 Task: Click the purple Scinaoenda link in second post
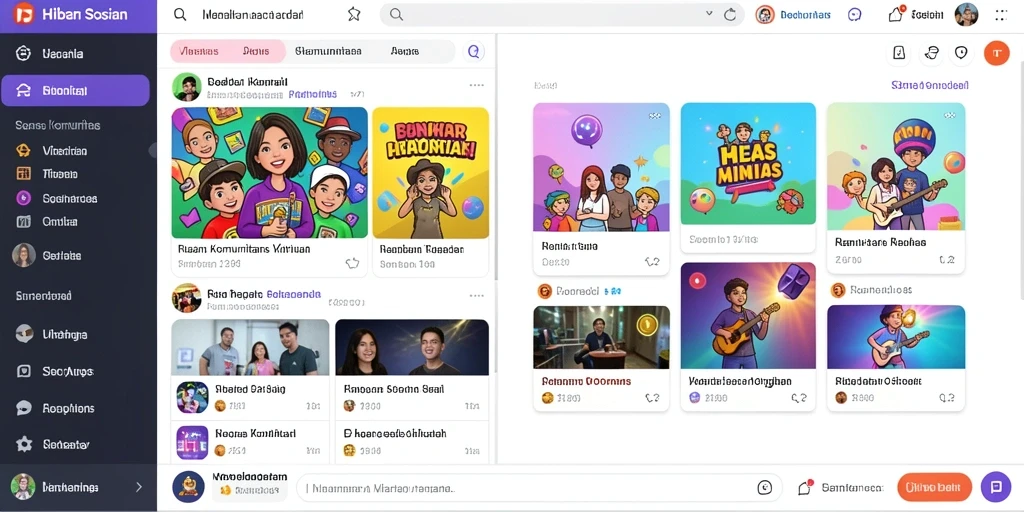click(x=294, y=295)
